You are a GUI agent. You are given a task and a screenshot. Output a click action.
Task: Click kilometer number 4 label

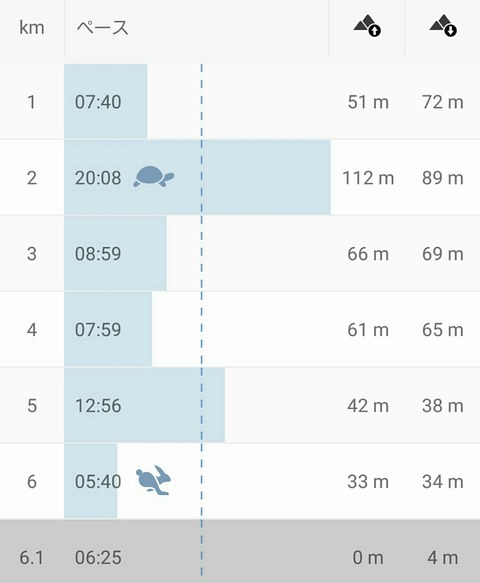pyautogui.click(x=32, y=330)
